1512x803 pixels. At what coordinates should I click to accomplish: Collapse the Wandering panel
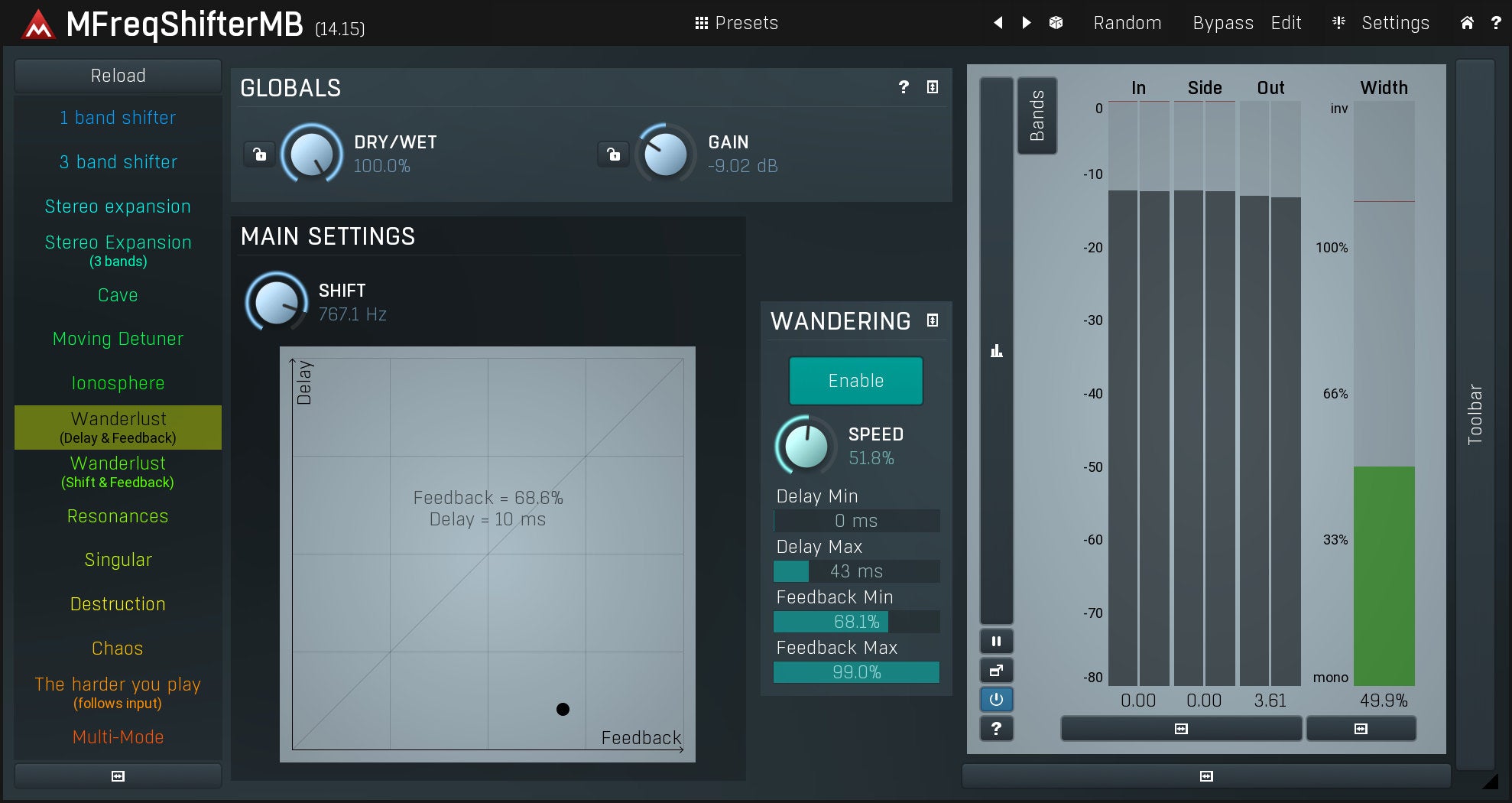coord(933,320)
